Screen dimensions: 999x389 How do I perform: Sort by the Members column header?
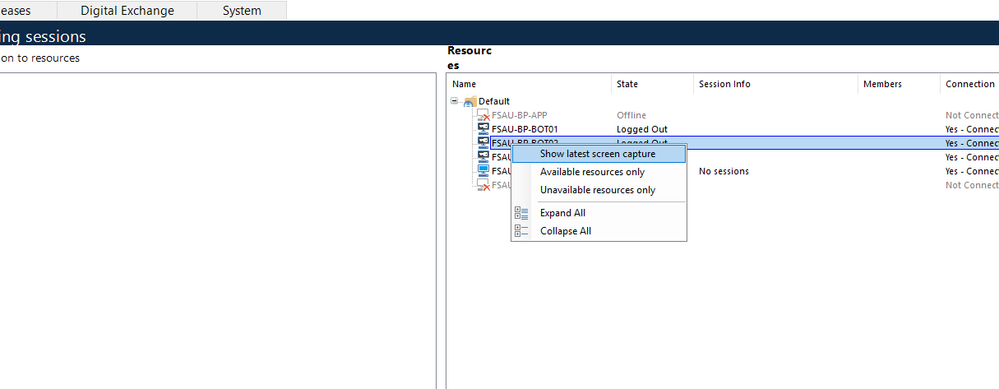click(x=898, y=84)
